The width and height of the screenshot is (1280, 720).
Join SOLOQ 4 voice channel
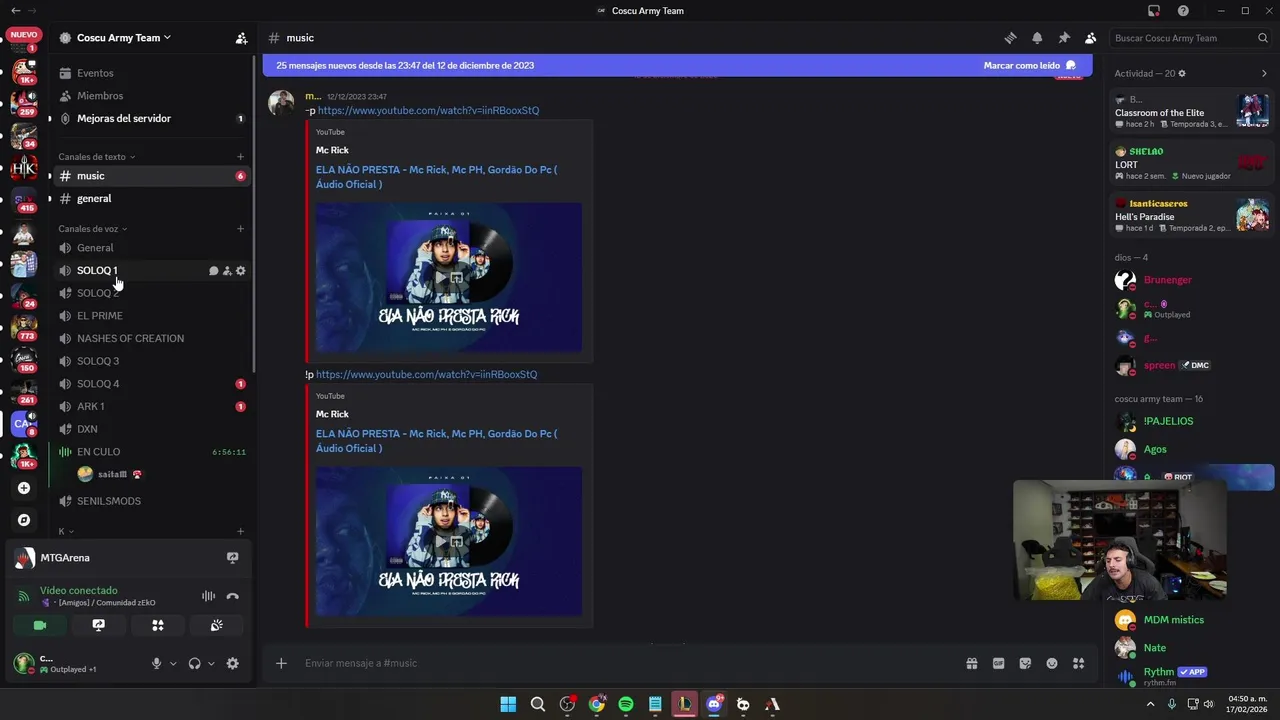point(150,384)
